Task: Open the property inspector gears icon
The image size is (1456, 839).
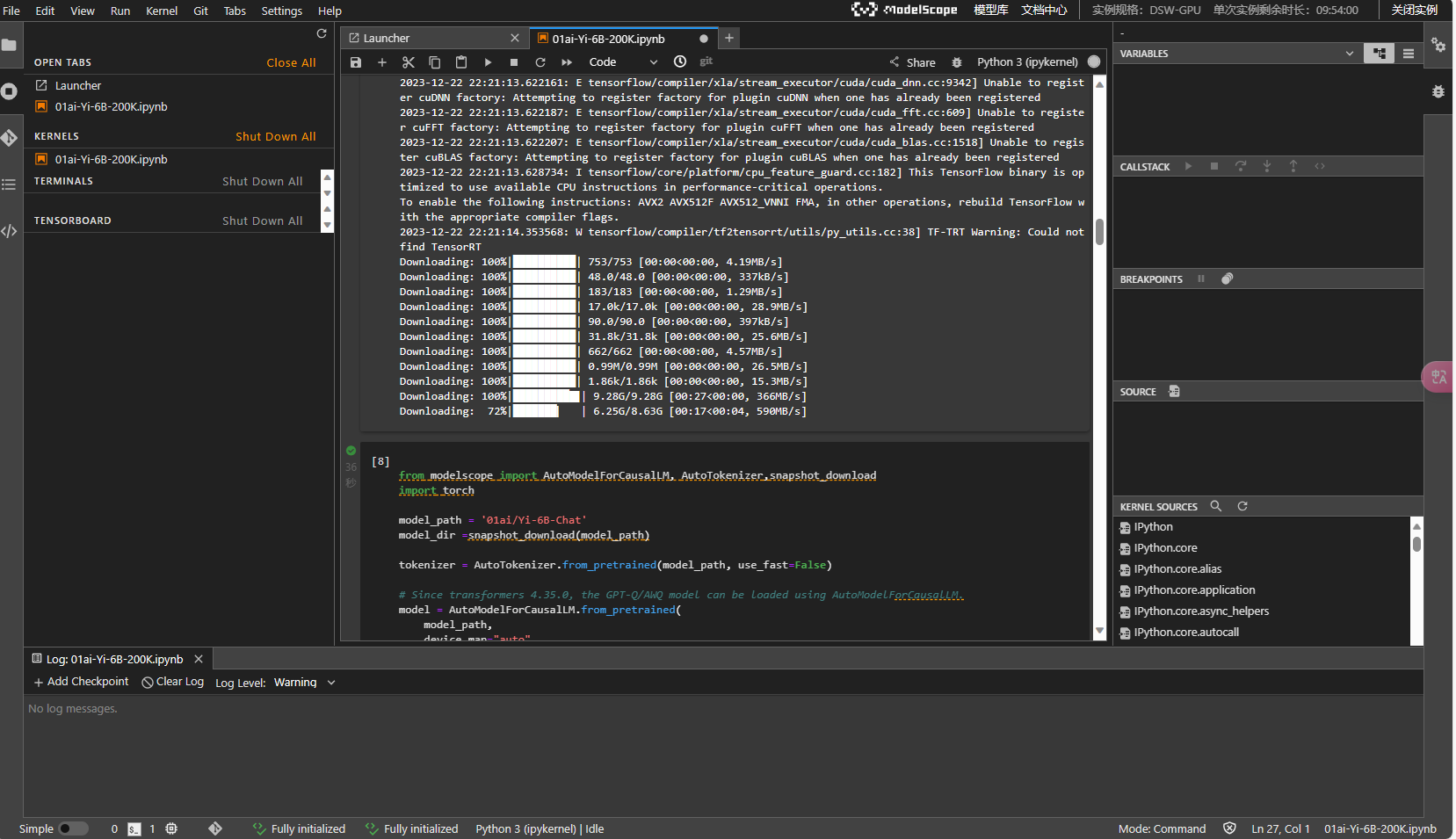Action: coord(1438,45)
